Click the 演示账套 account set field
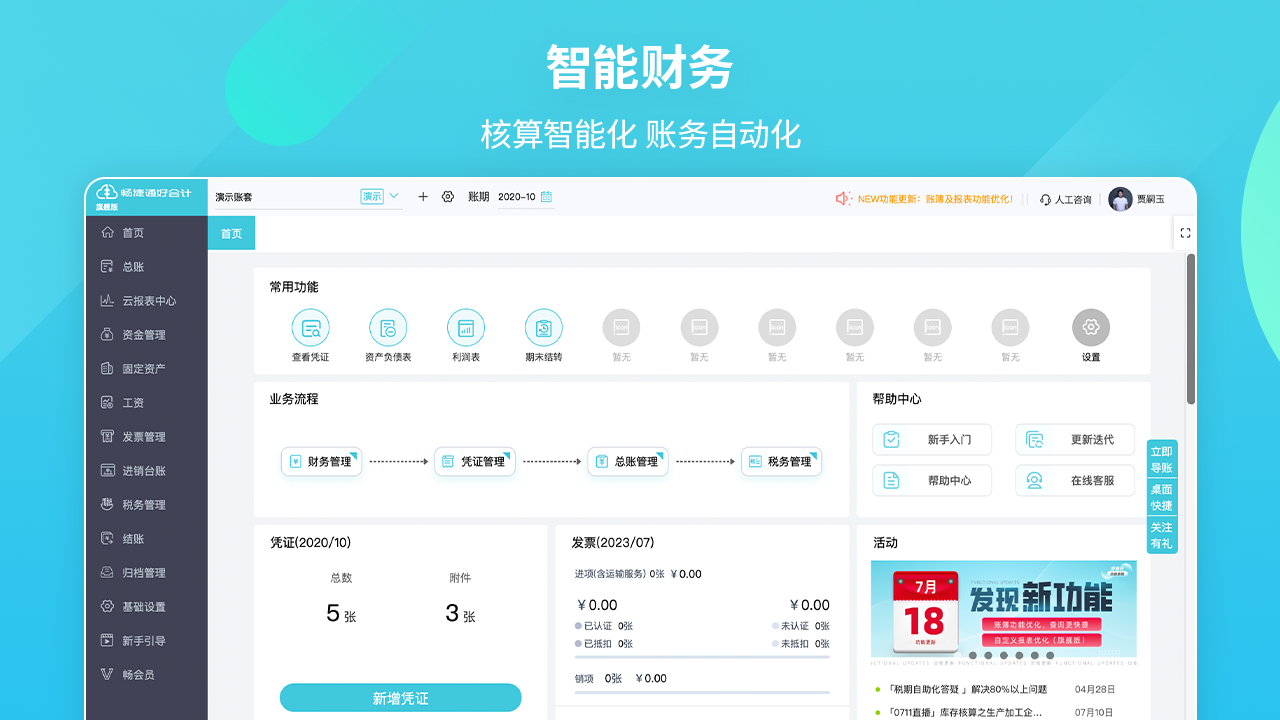 click(x=308, y=197)
